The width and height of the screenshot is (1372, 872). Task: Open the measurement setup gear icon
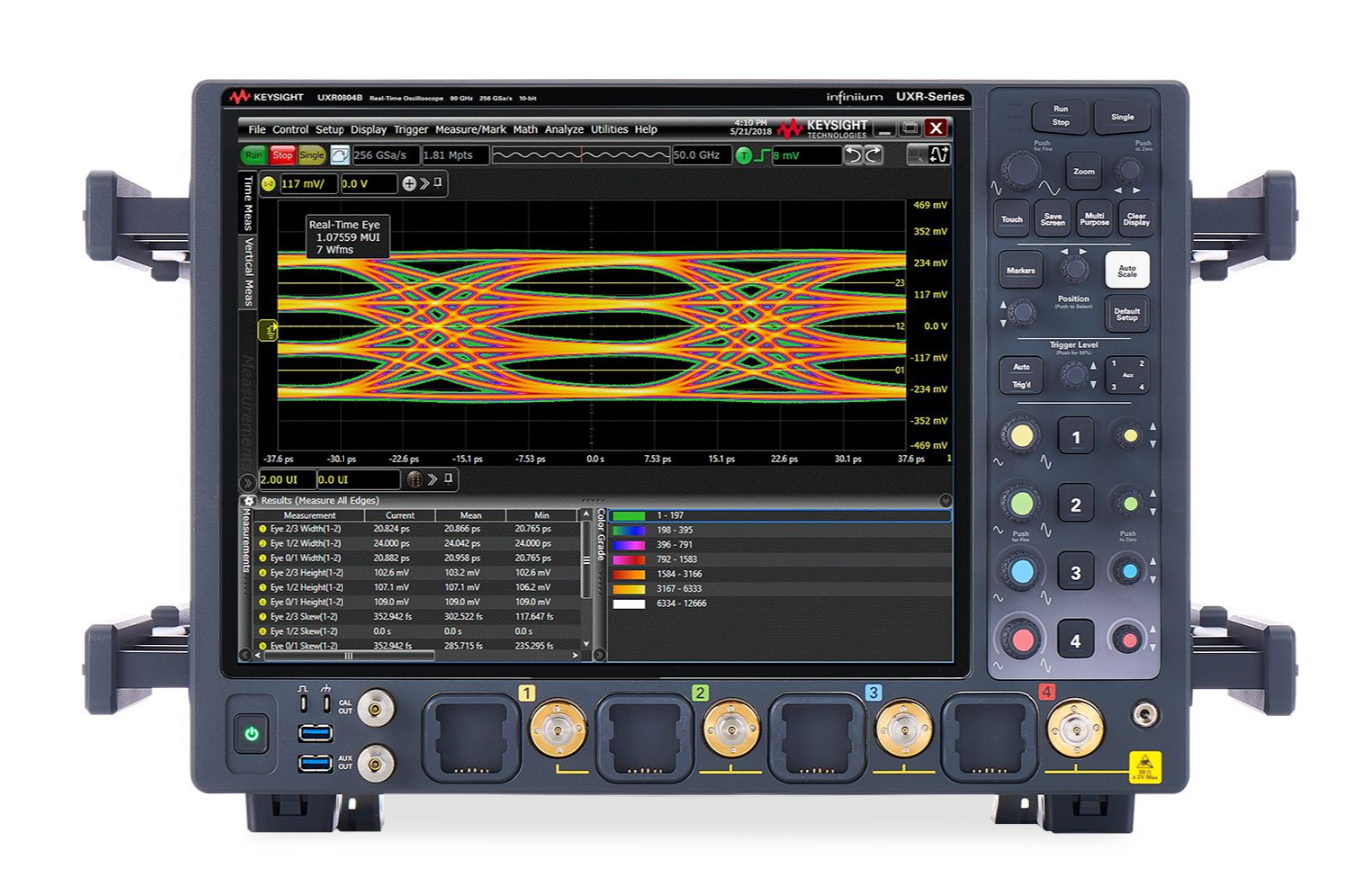pyautogui.click(x=249, y=501)
